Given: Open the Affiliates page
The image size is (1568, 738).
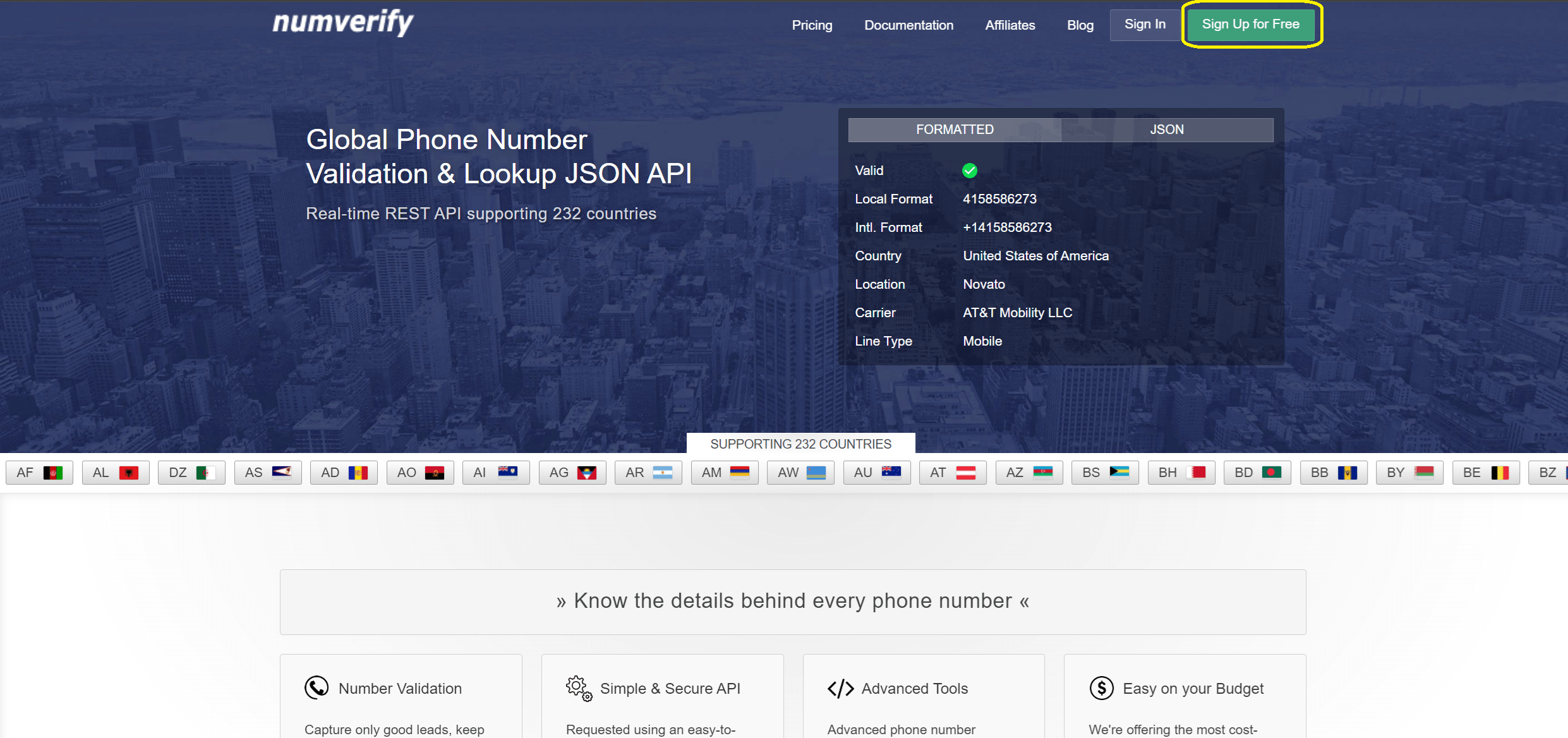Looking at the screenshot, I should tap(1009, 25).
